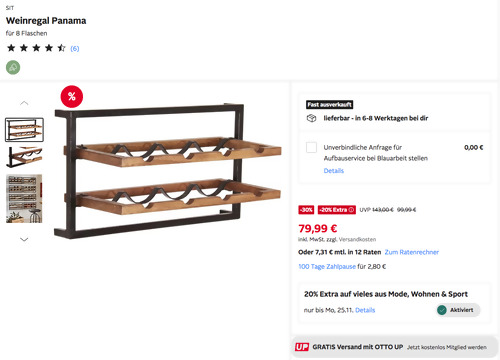Click the star rating icons
Image resolution: width=500 pixels, height=360 pixels.
(36, 48)
